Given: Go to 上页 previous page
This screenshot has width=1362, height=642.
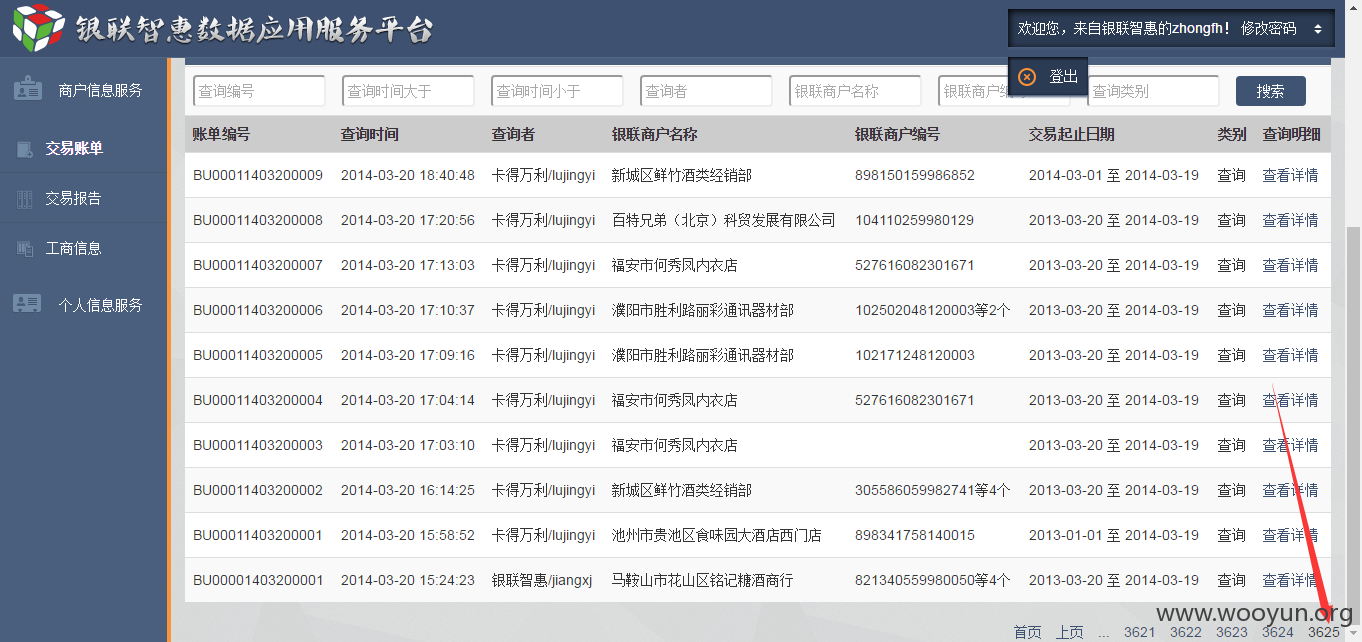Looking at the screenshot, I should point(1069,631).
